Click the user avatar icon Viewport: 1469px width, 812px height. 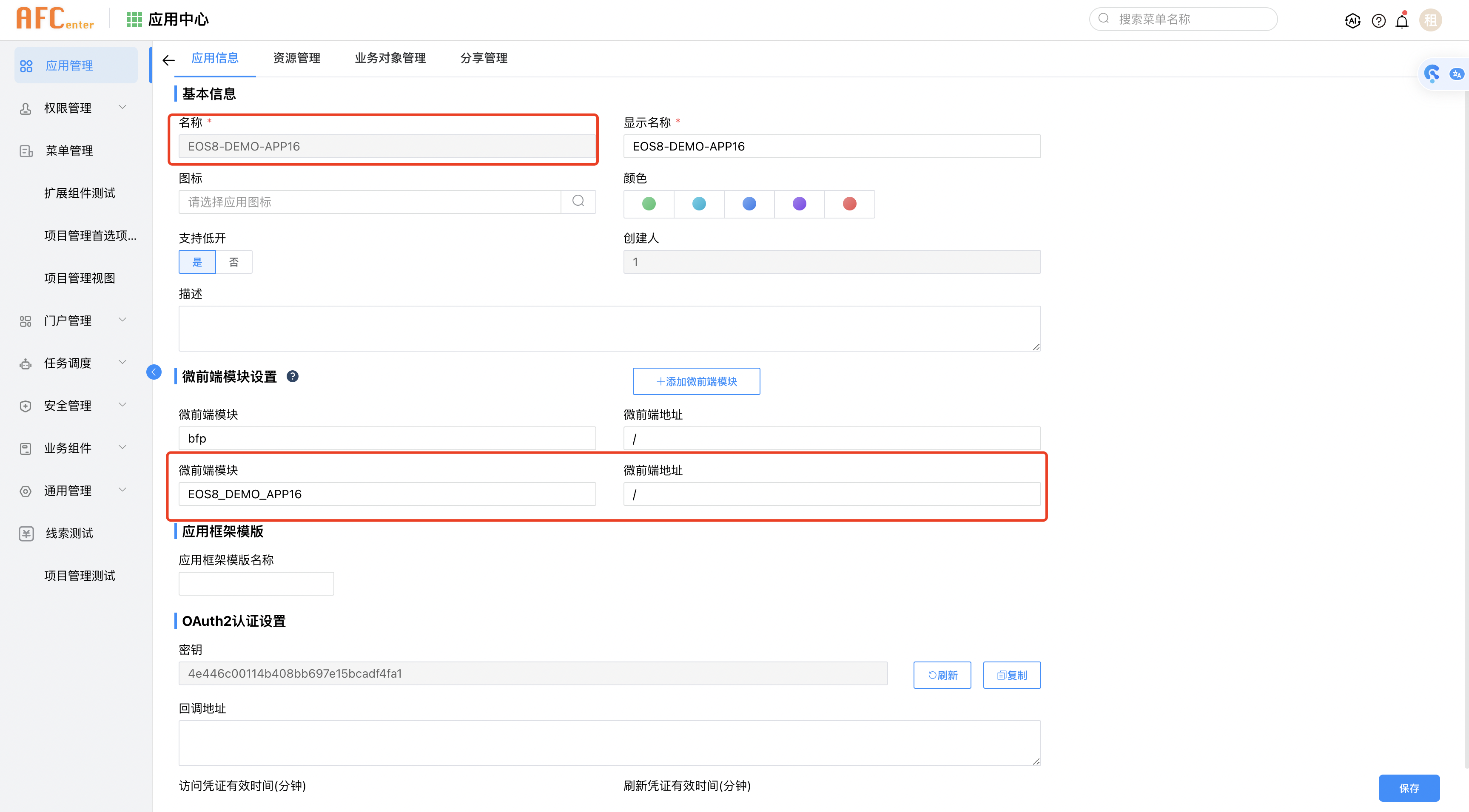pyautogui.click(x=1430, y=20)
